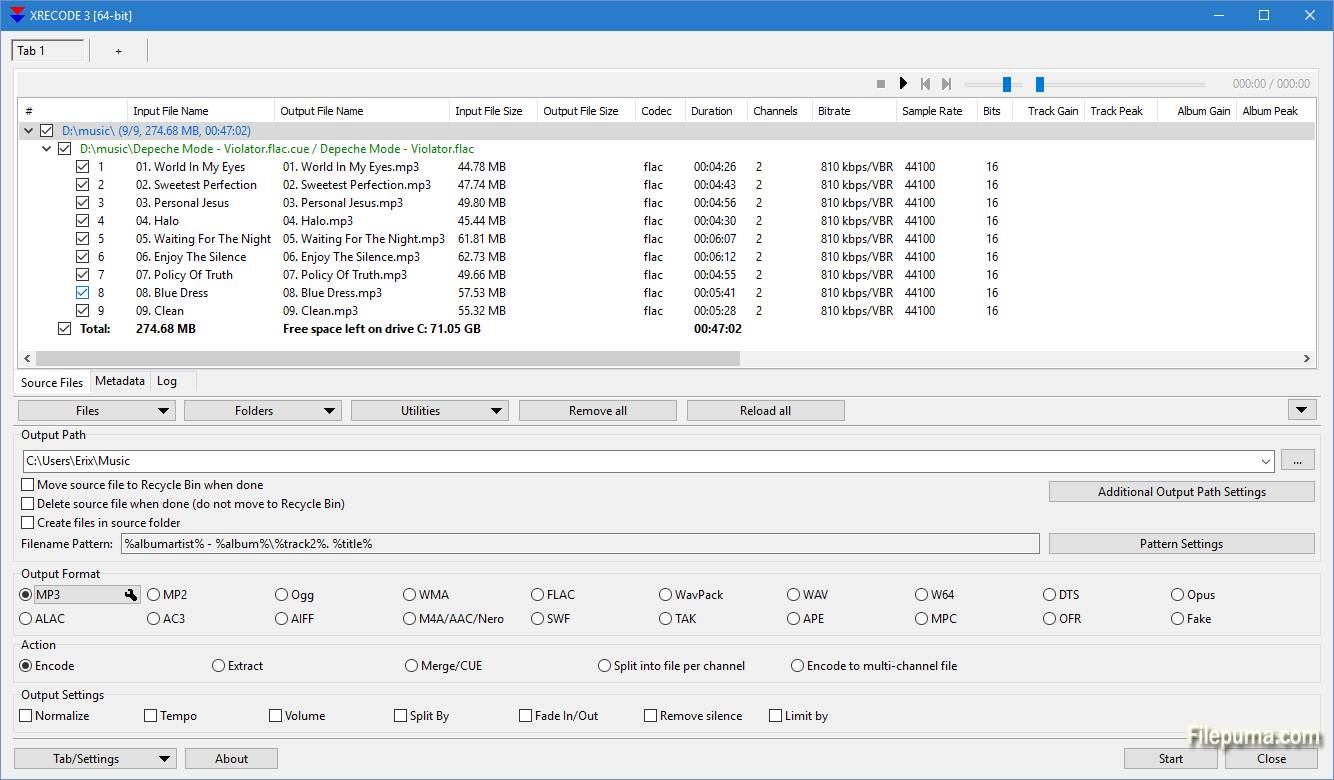
Task: Open MP3 settings wrench icon
Action: (x=130, y=595)
